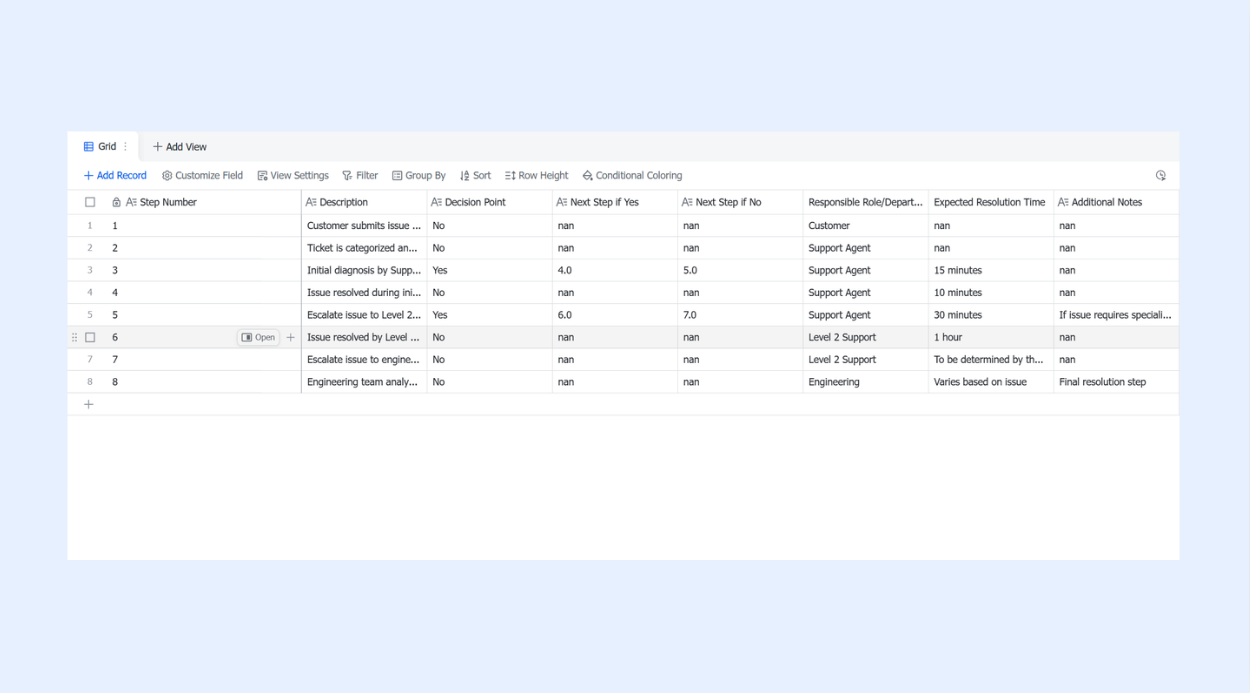The height and width of the screenshot is (693, 1250).
Task: Click the text-type icon of Next Step if Yes
Action: (x=562, y=202)
